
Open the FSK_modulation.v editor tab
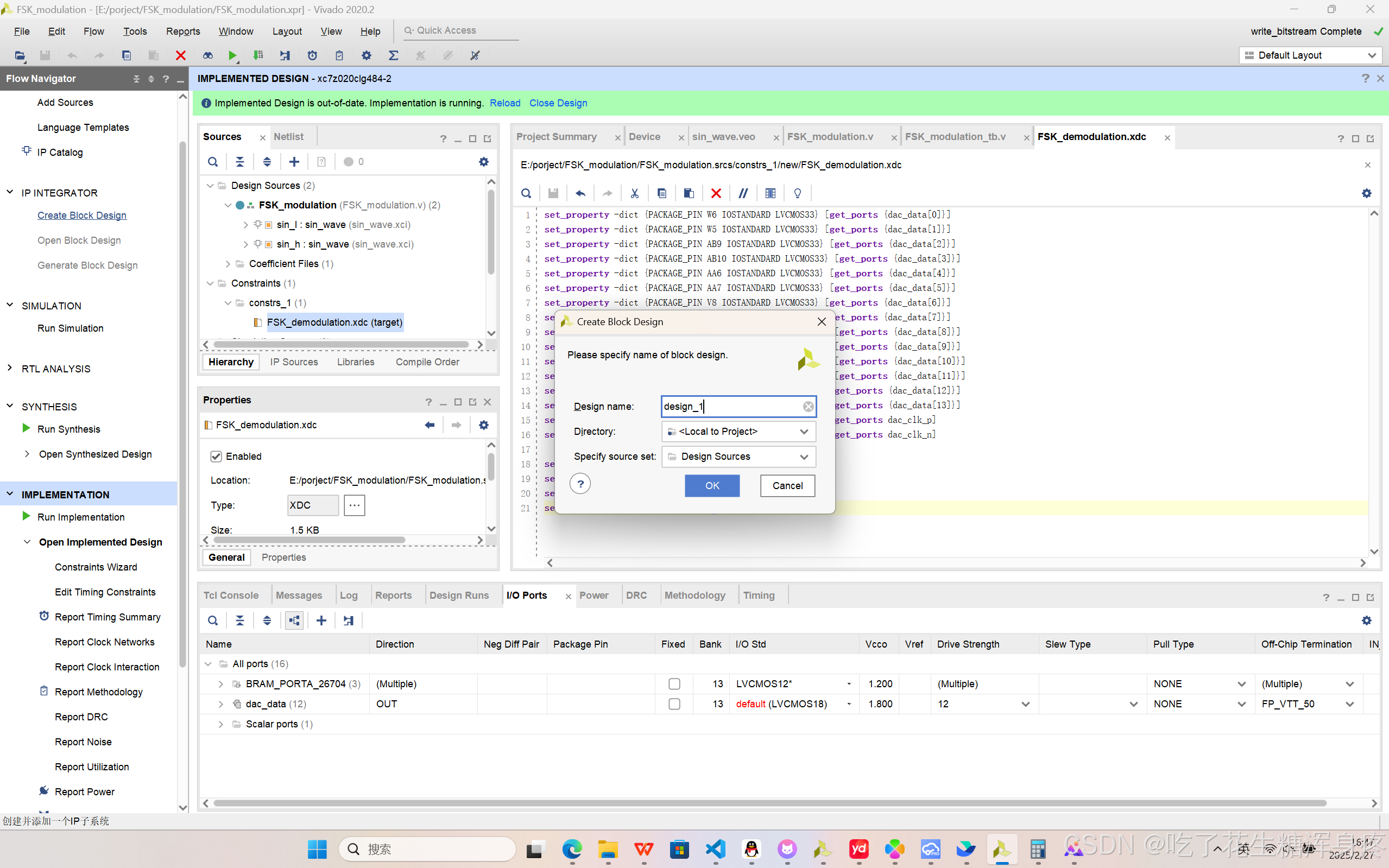click(x=830, y=137)
